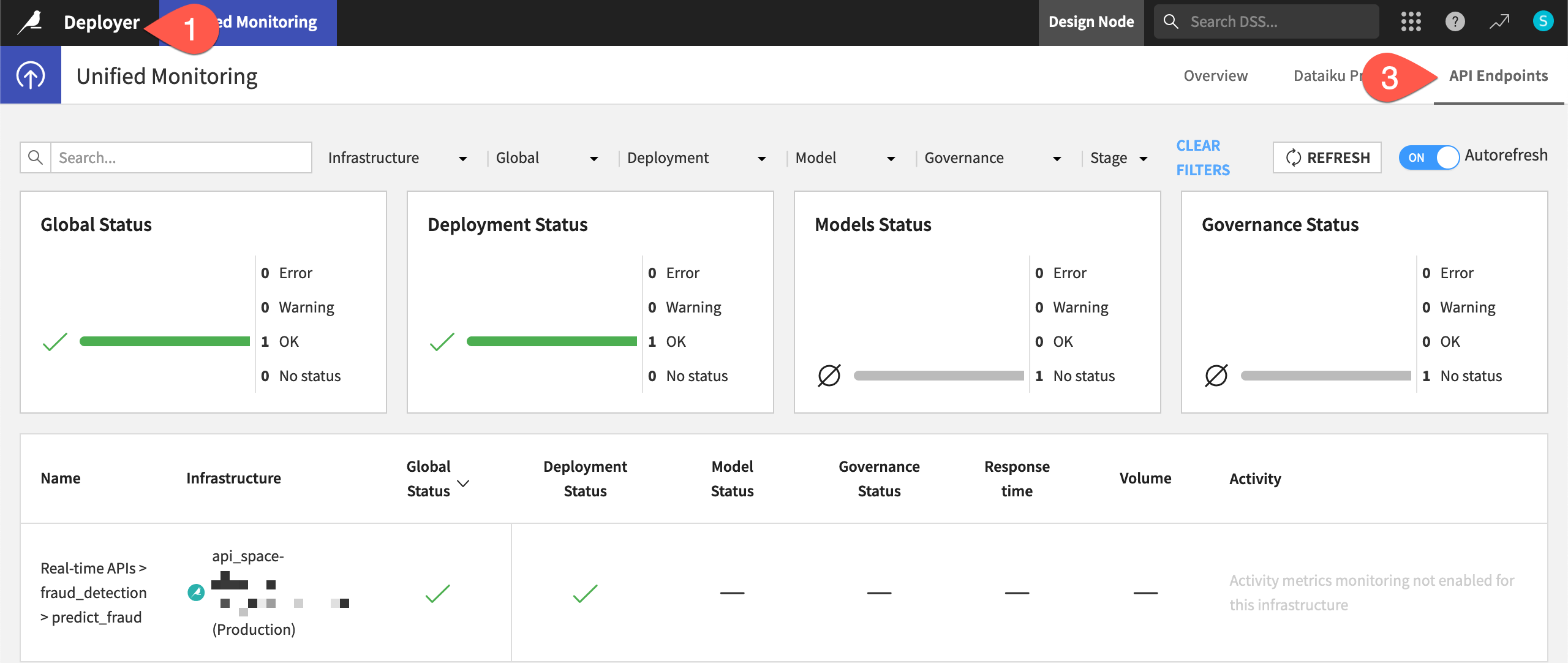Image resolution: width=1568 pixels, height=663 pixels.
Task: Click the Activity column header
Action: tap(1255, 478)
